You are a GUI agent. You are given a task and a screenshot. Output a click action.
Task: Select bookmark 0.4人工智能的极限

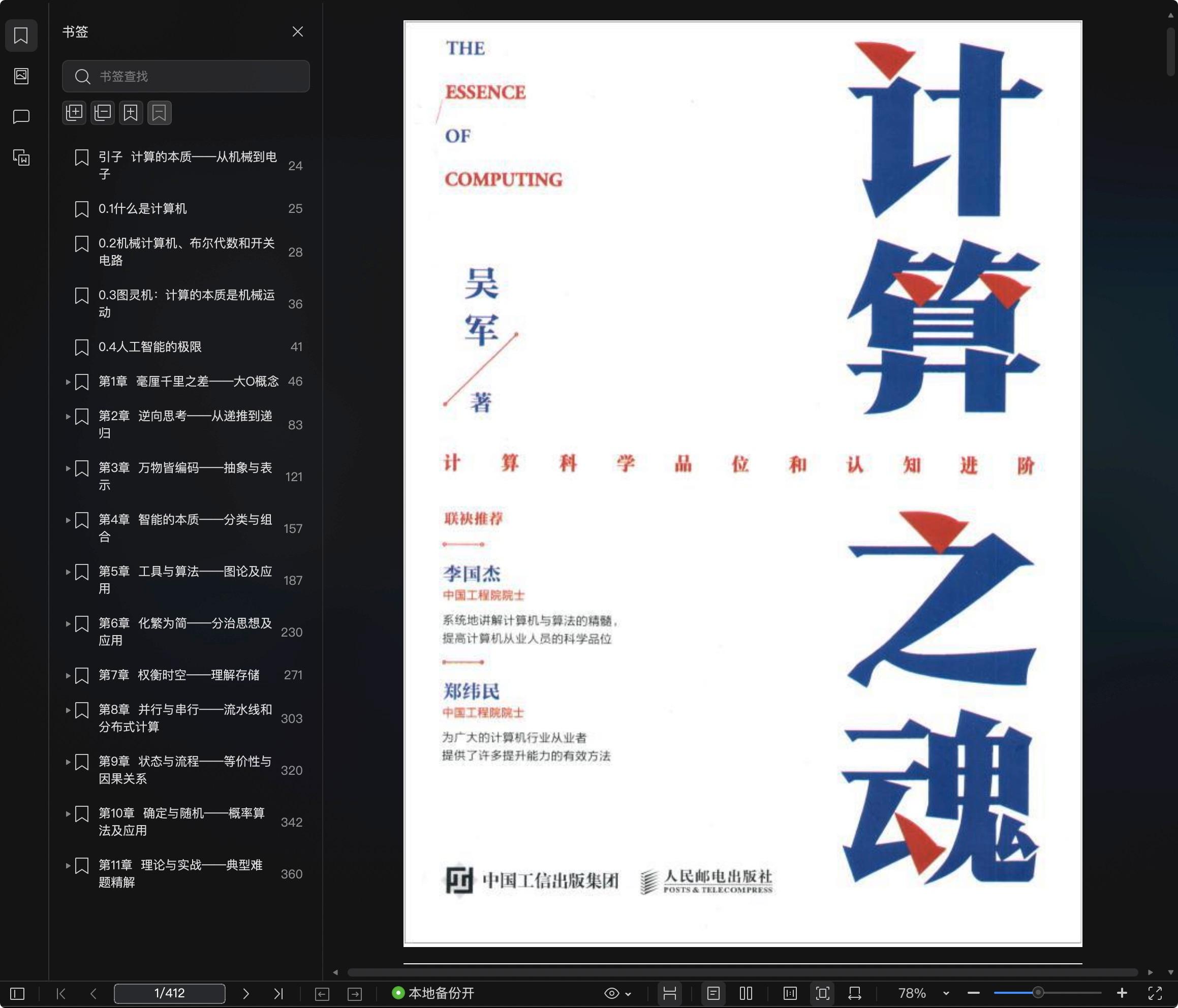tap(150, 347)
